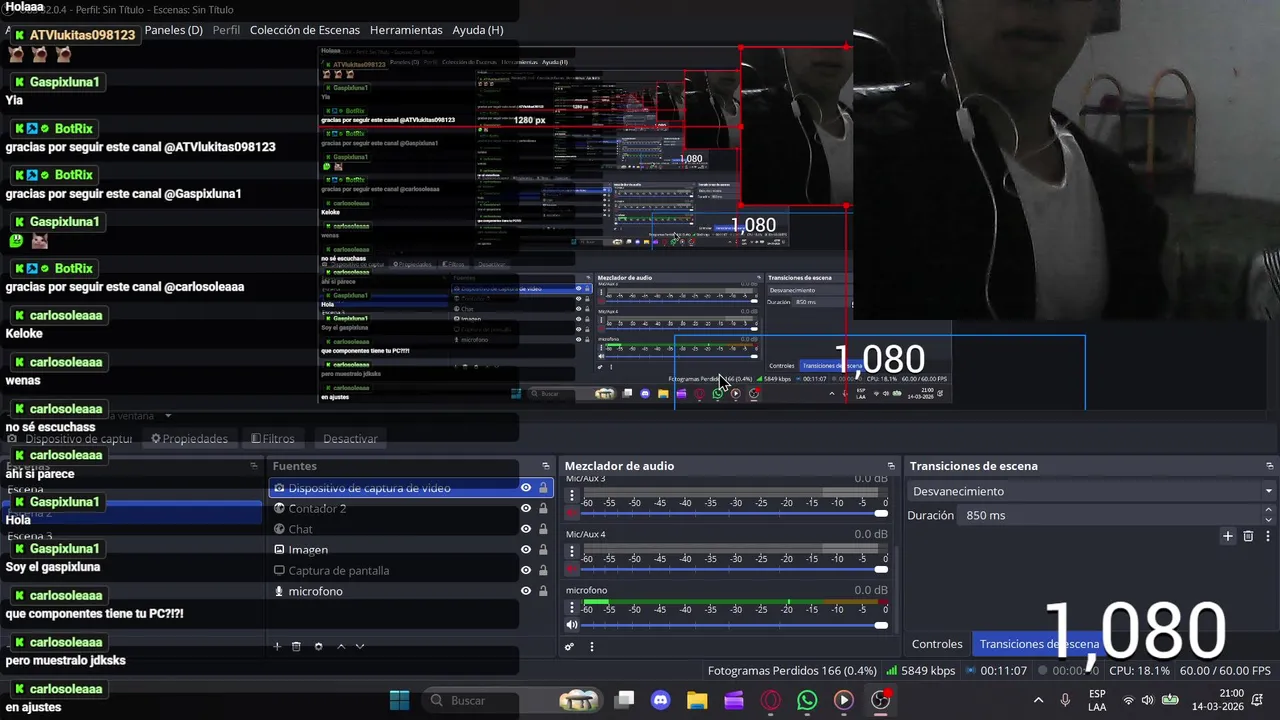Click the Desactivar button
The width and height of the screenshot is (1280, 720).
pos(350,439)
